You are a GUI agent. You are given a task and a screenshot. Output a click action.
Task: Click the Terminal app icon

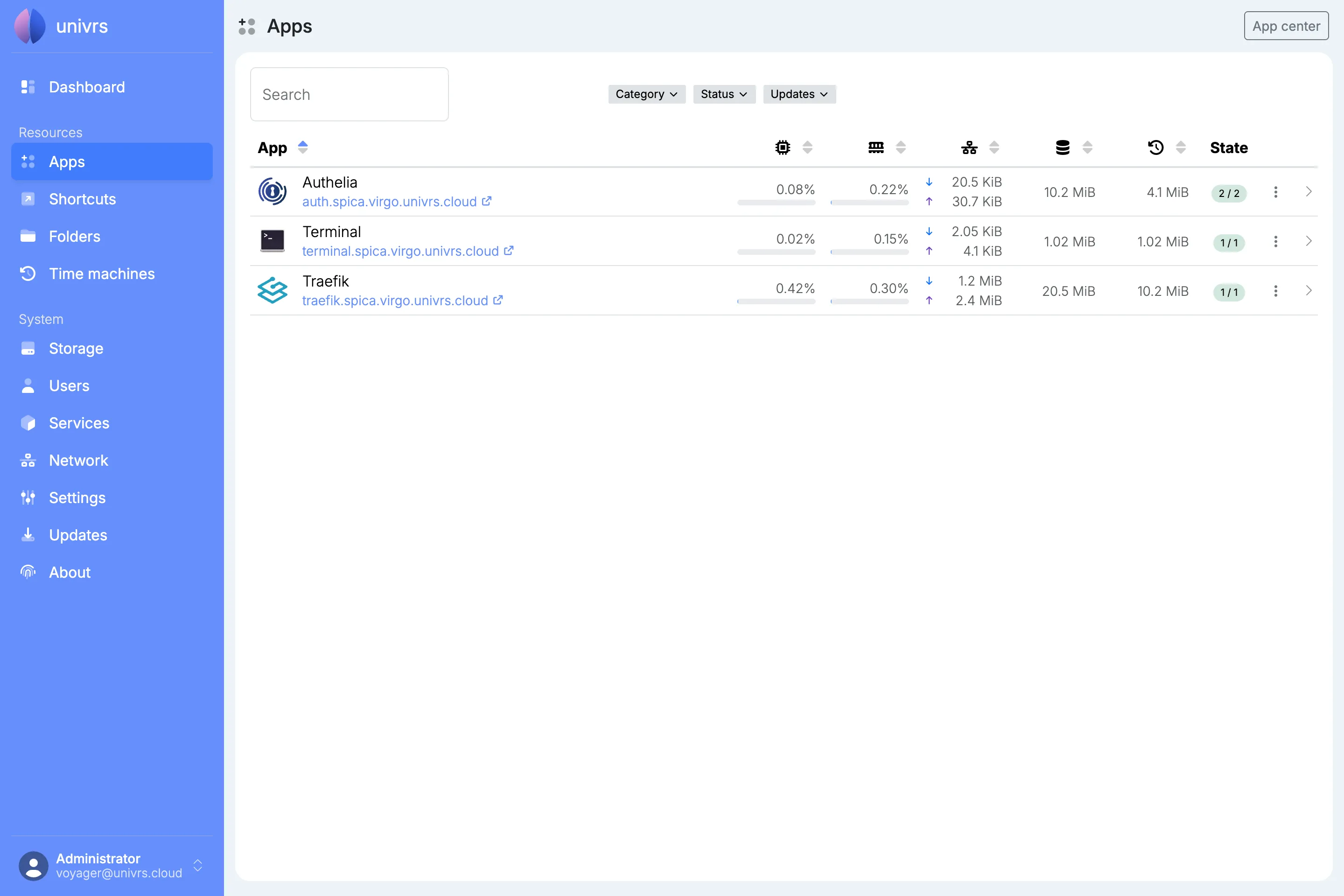point(272,241)
